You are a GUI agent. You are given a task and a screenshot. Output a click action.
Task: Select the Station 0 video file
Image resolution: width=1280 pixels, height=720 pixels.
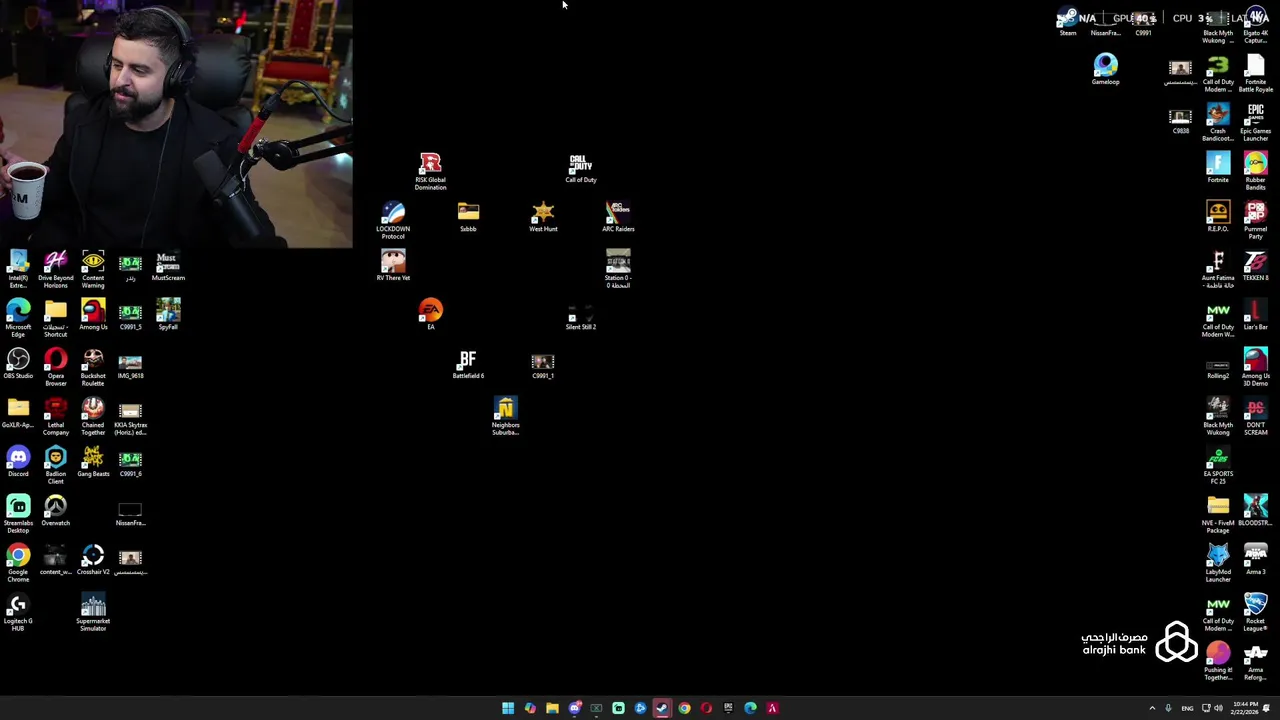click(618, 270)
